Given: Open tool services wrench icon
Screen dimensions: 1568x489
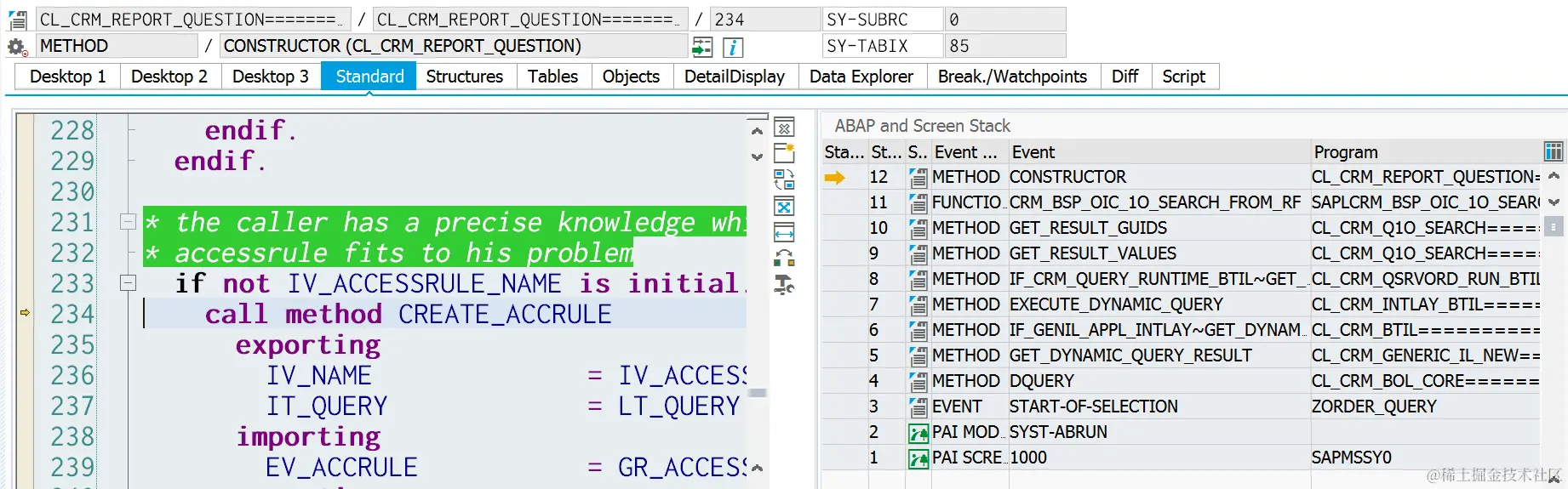Looking at the screenshot, I should pyautogui.click(x=784, y=285).
